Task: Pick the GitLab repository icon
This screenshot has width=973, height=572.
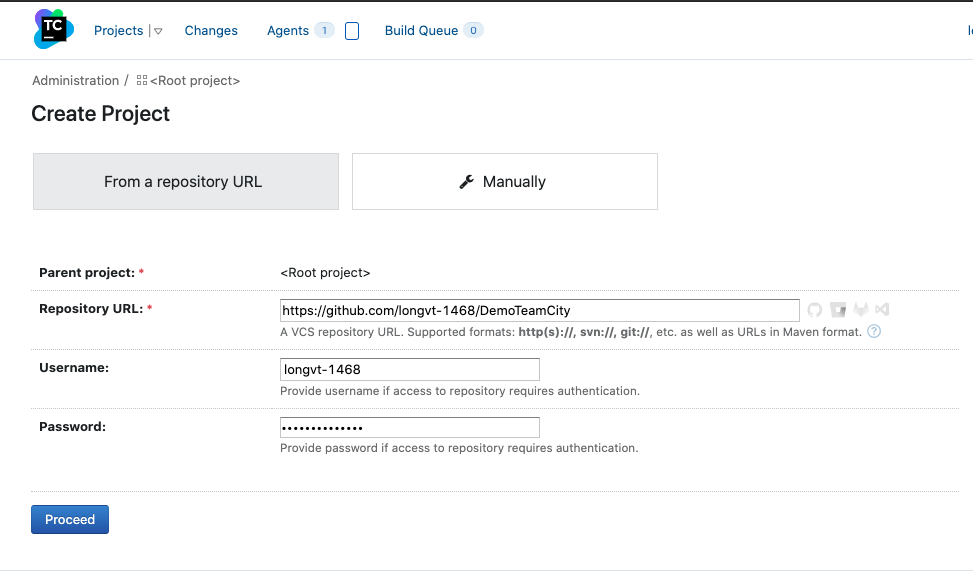Action: (x=860, y=310)
